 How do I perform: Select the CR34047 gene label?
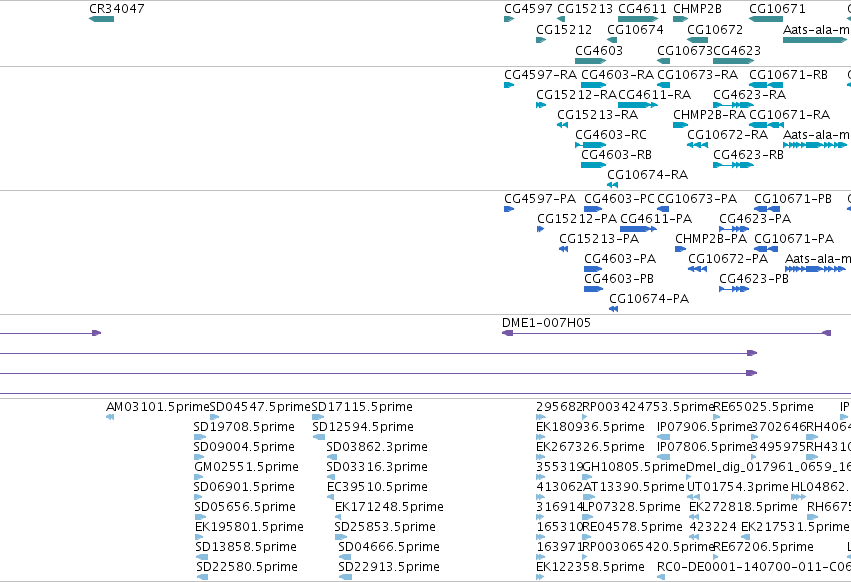click(x=117, y=9)
